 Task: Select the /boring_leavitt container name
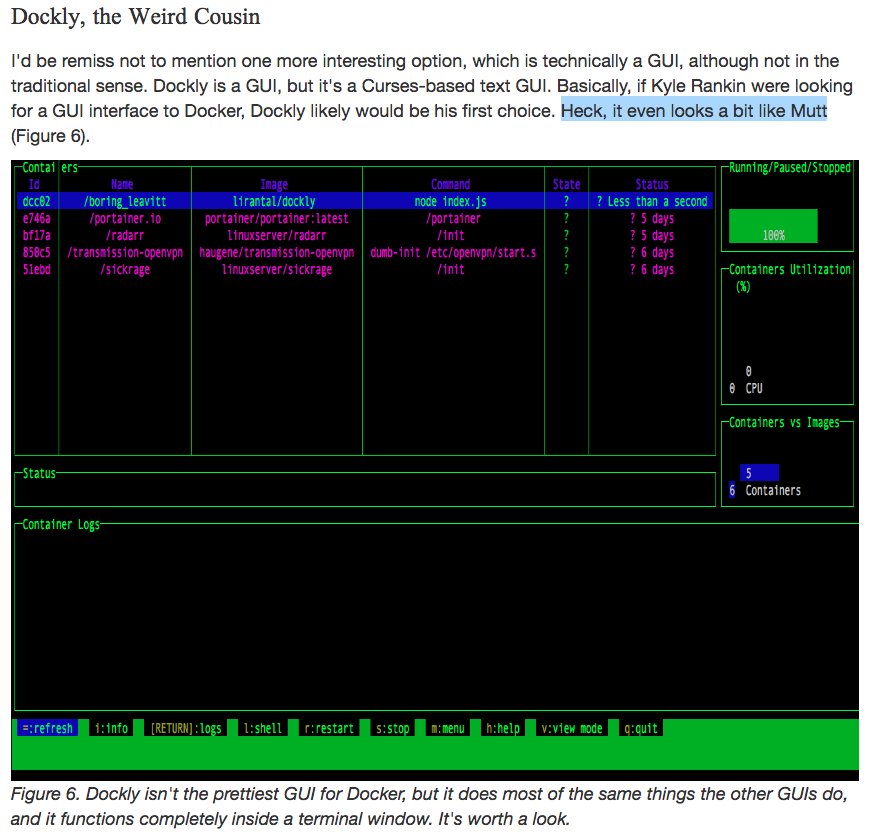pyautogui.click(x=125, y=201)
